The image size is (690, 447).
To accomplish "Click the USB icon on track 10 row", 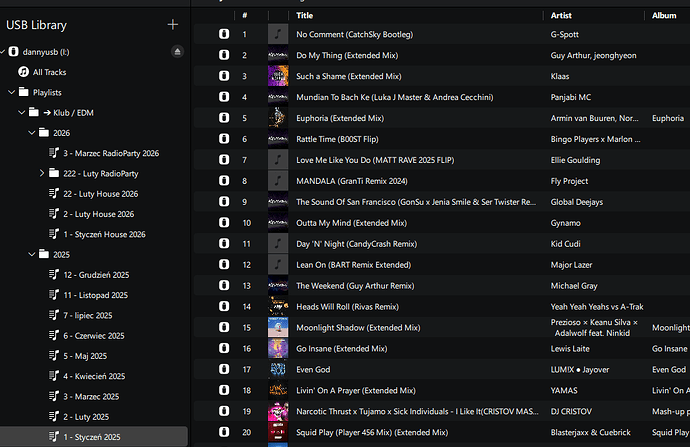I will pyautogui.click(x=224, y=222).
